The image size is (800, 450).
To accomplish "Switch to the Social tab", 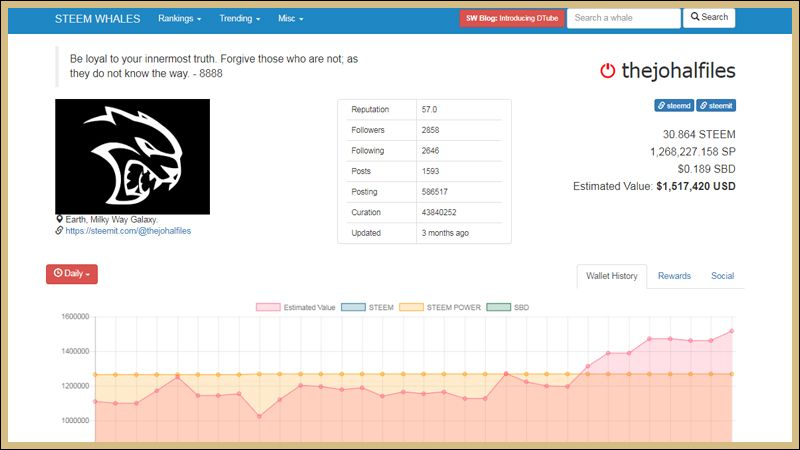I will (722, 276).
